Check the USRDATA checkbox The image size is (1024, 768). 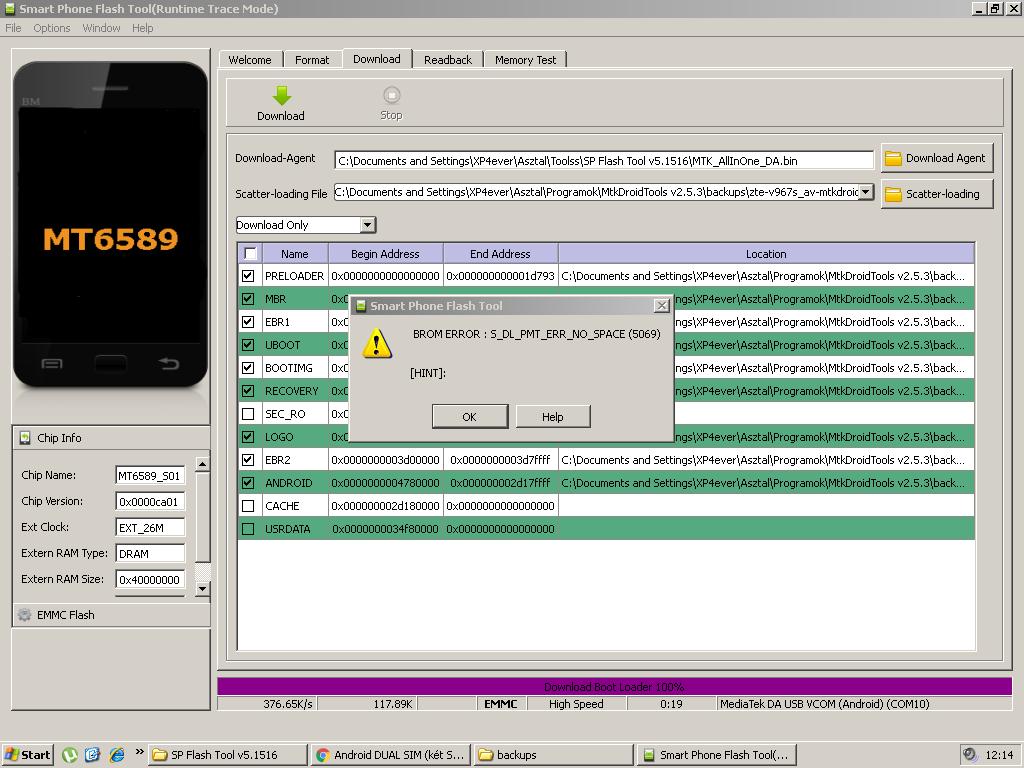248,528
